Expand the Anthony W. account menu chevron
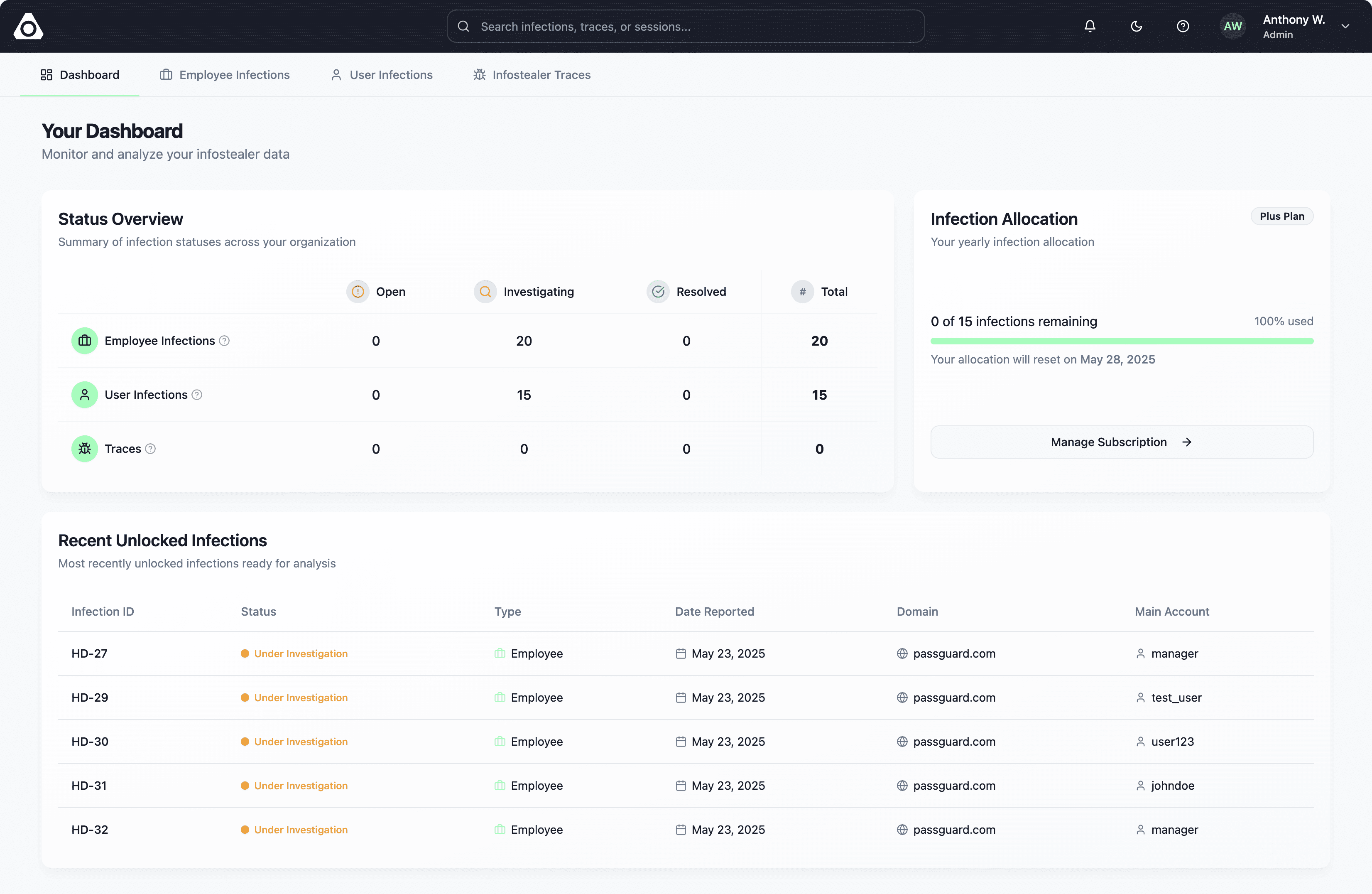Image resolution: width=1372 pixels, height=894 pixels. tap(1345, 27)
